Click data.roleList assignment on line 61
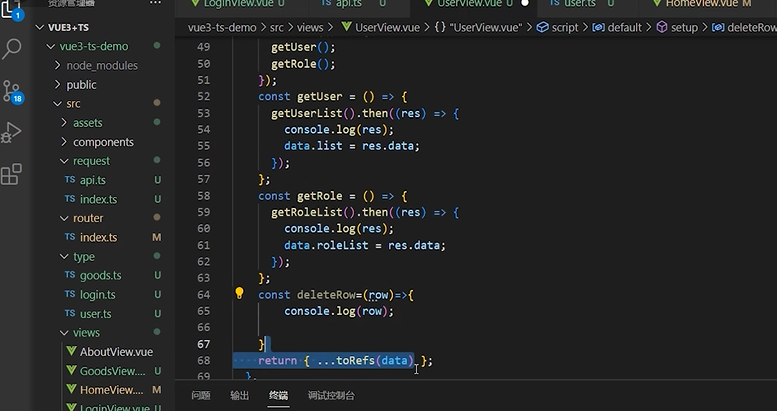This screenshot has width=777, height=411. [x=365, y=245]
